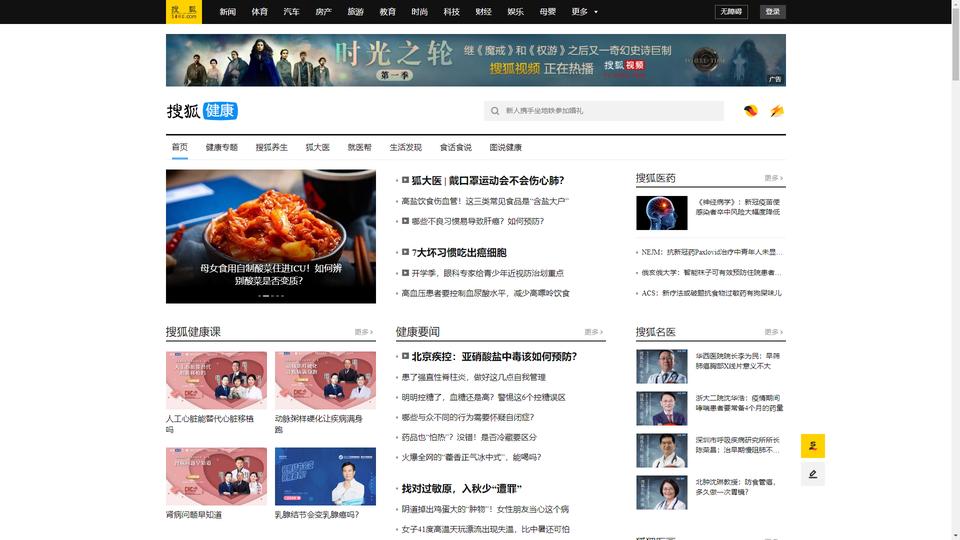This screenshot has width=960, height=540.
Task: Click the video icon before 北京疾控 headline
Action: 405,356
